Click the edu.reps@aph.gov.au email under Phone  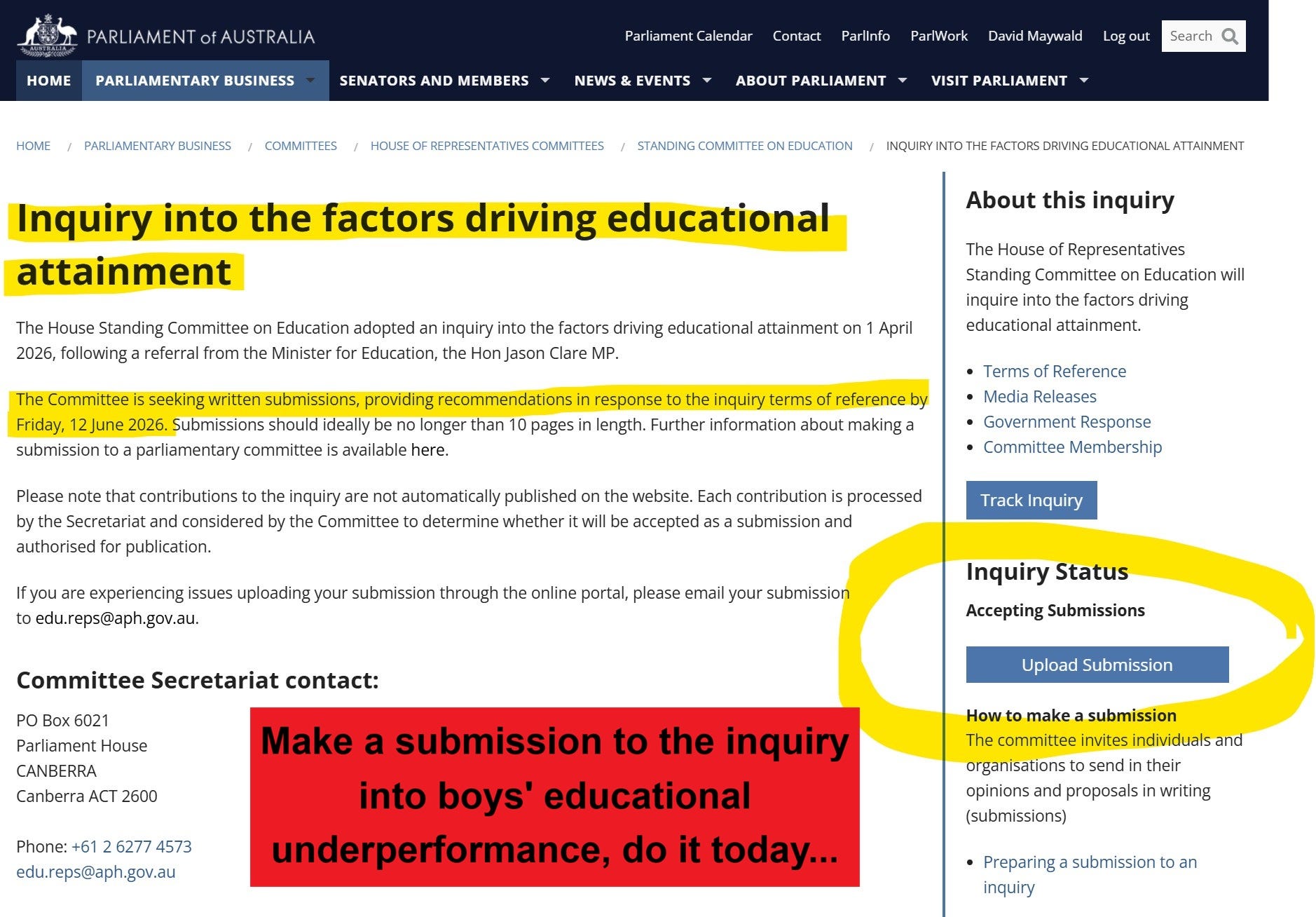[96, 872]
